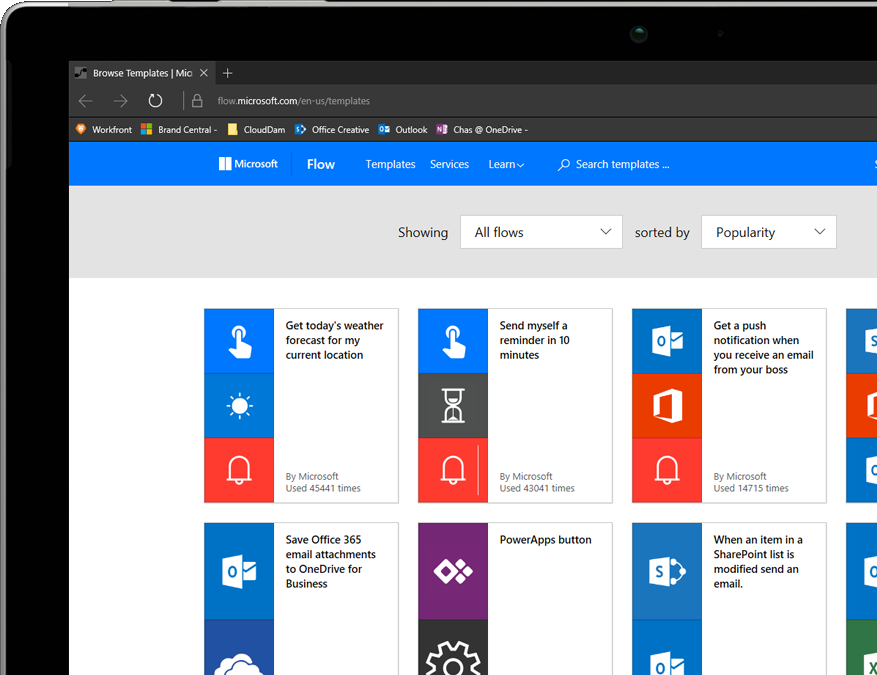The height and width of the screenshot is (675, 877).
Task: Open the All flows dropdown
Action: point(541,232)
